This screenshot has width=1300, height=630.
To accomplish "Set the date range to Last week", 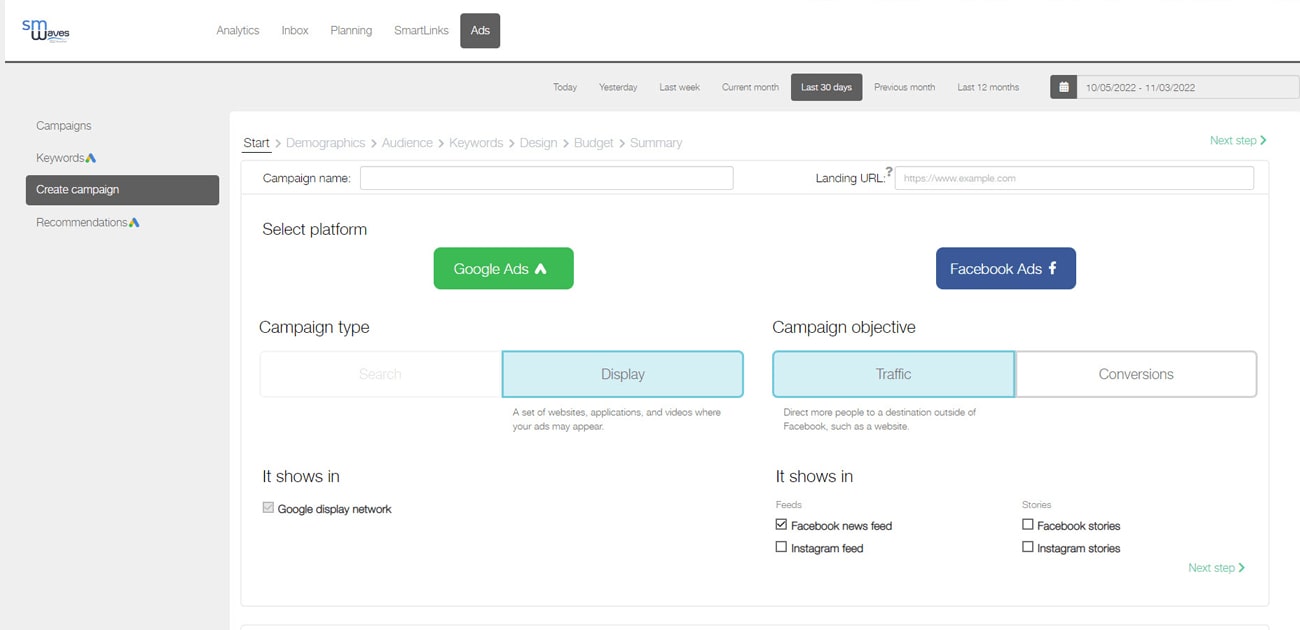I will (x=680, y=87).
